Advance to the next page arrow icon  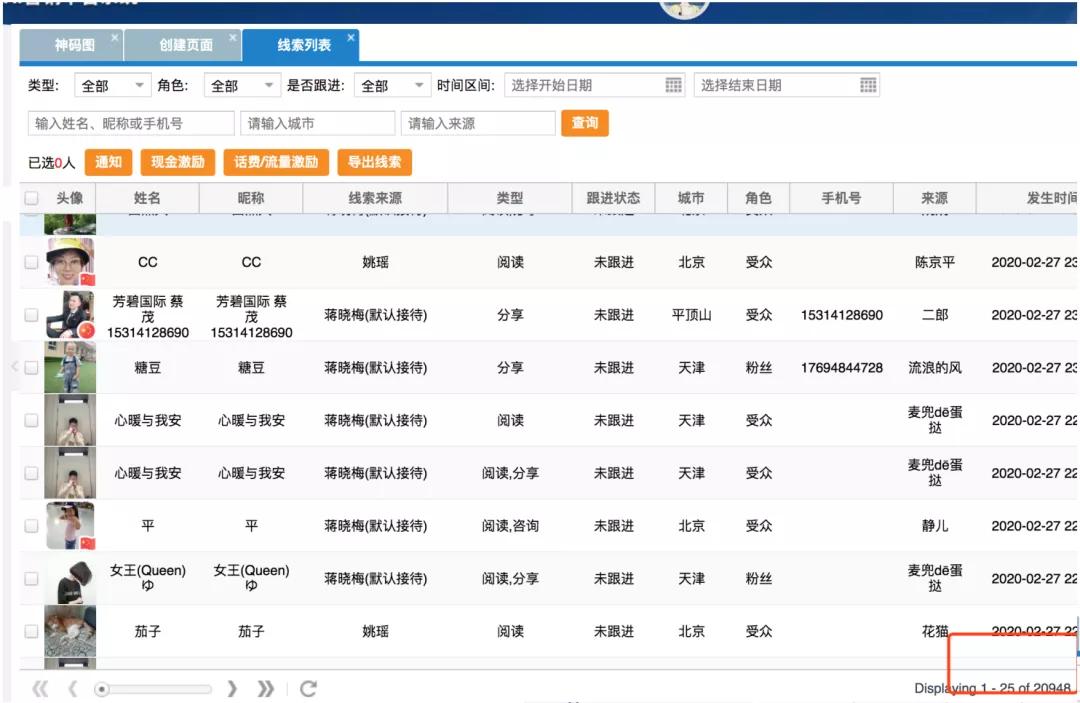coord(233,688)
